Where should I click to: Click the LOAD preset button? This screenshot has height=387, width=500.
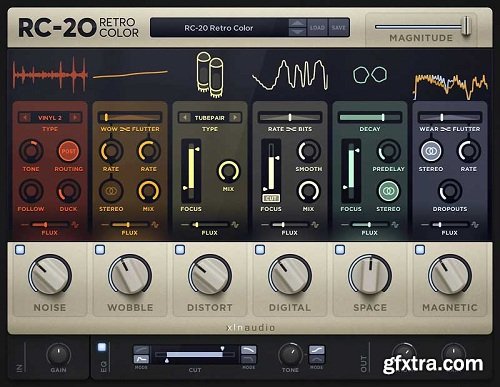317,28
